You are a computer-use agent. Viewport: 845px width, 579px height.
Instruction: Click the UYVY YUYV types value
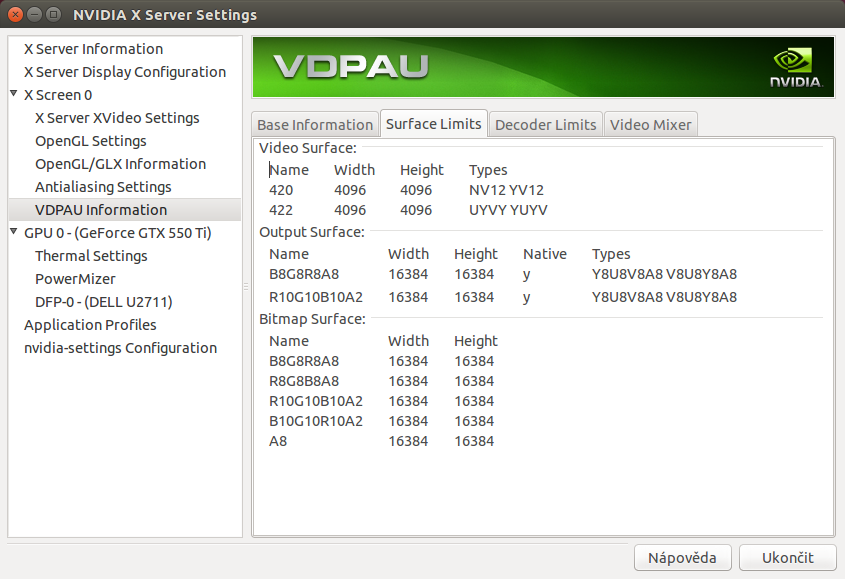coord(508,210)
